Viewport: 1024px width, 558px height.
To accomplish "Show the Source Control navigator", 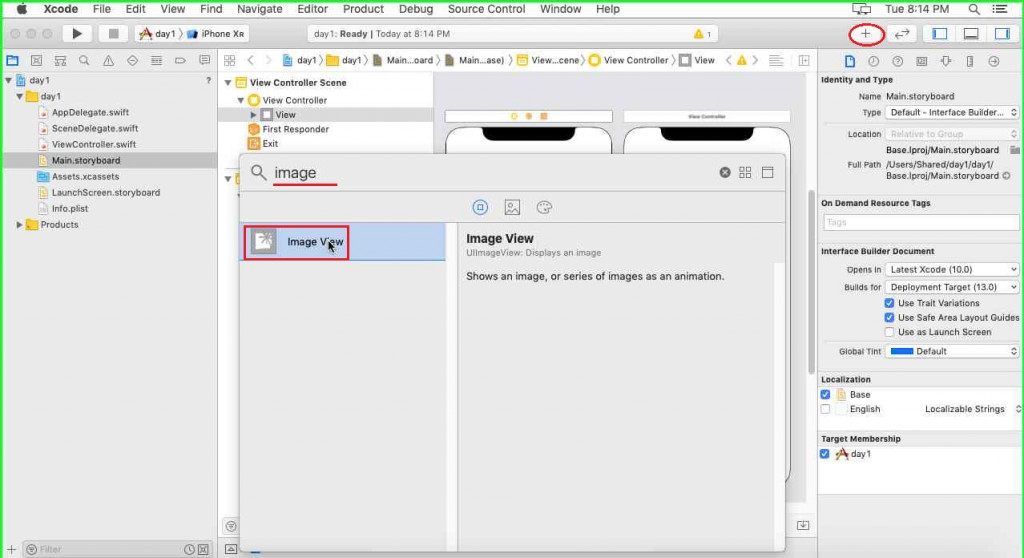I will (x=37, y=61).
